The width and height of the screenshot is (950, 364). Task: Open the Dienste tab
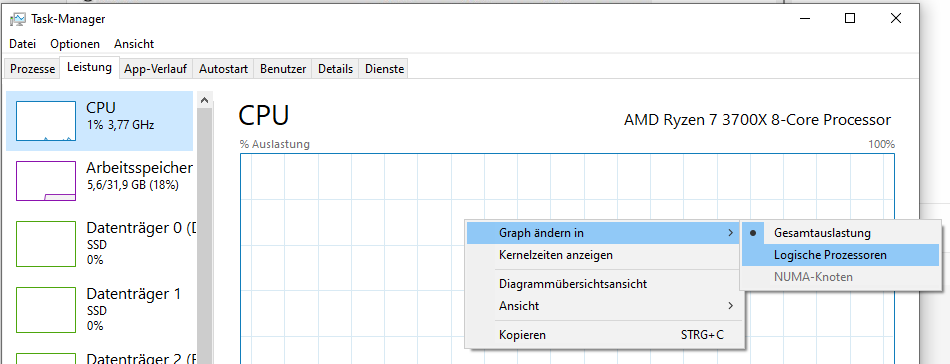384,69
